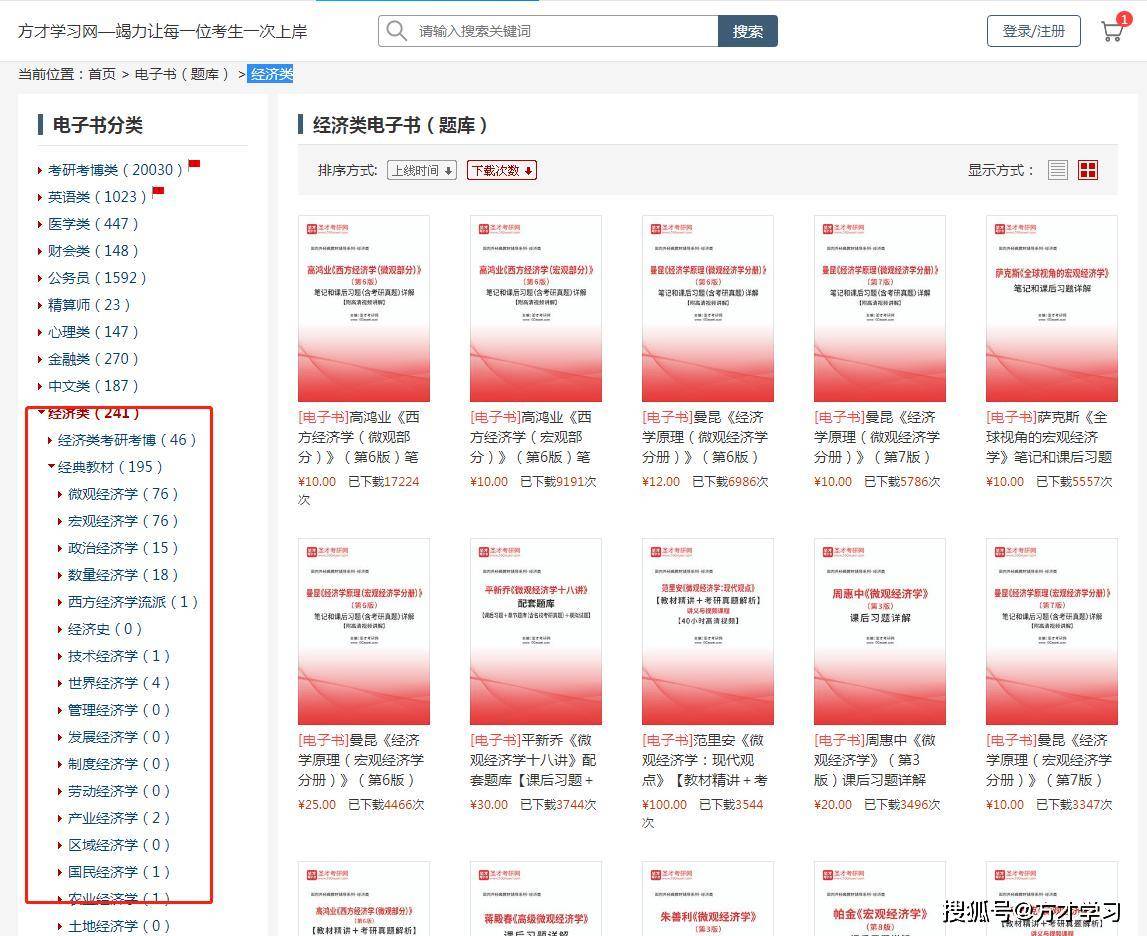Go to 首页 in breadcrumb
The width and height of the screenshot is (1147, 936).
(x=102, y=74)
